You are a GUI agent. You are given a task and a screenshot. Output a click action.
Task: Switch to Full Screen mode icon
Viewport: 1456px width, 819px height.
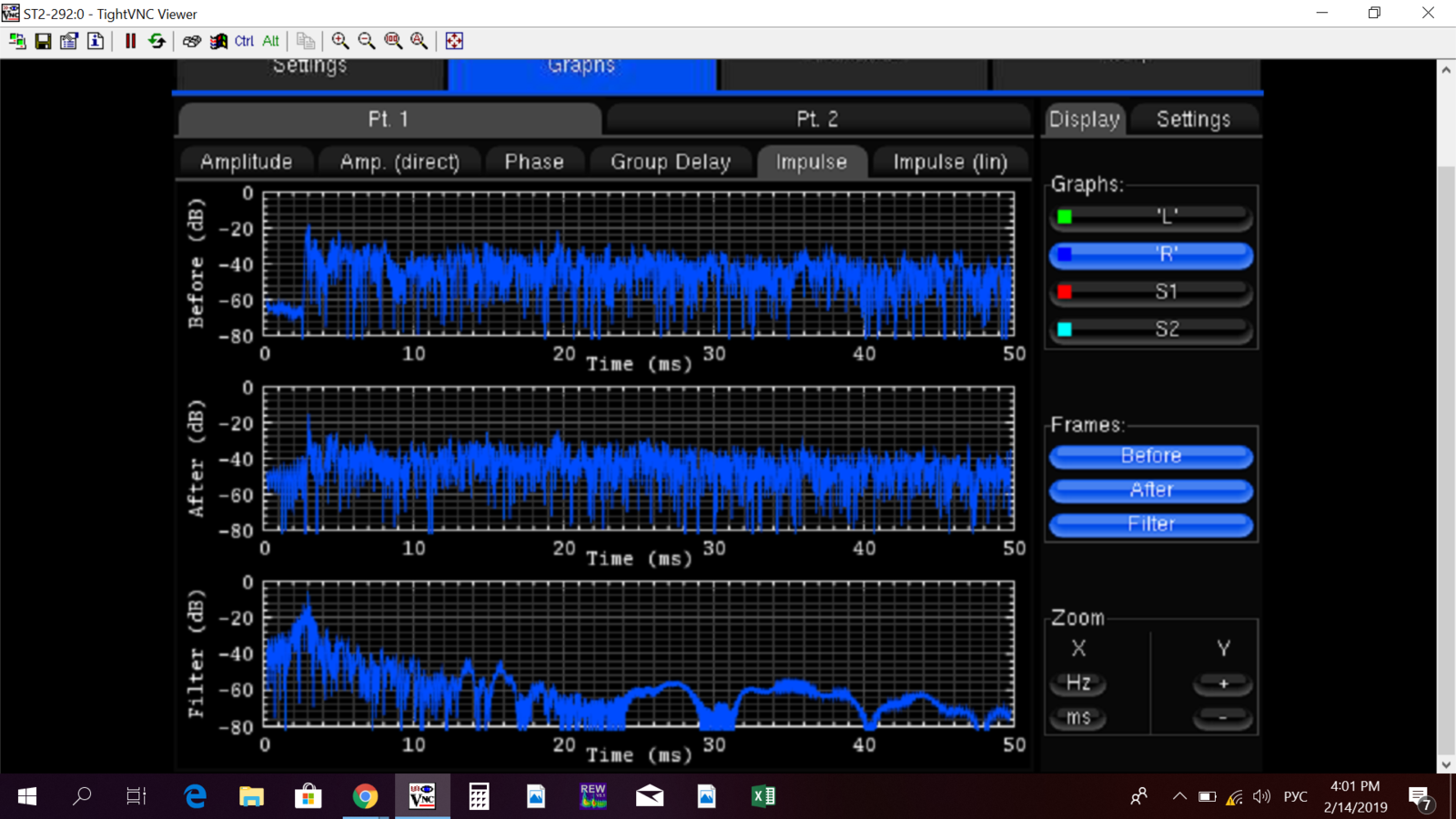tap(454, 41)
